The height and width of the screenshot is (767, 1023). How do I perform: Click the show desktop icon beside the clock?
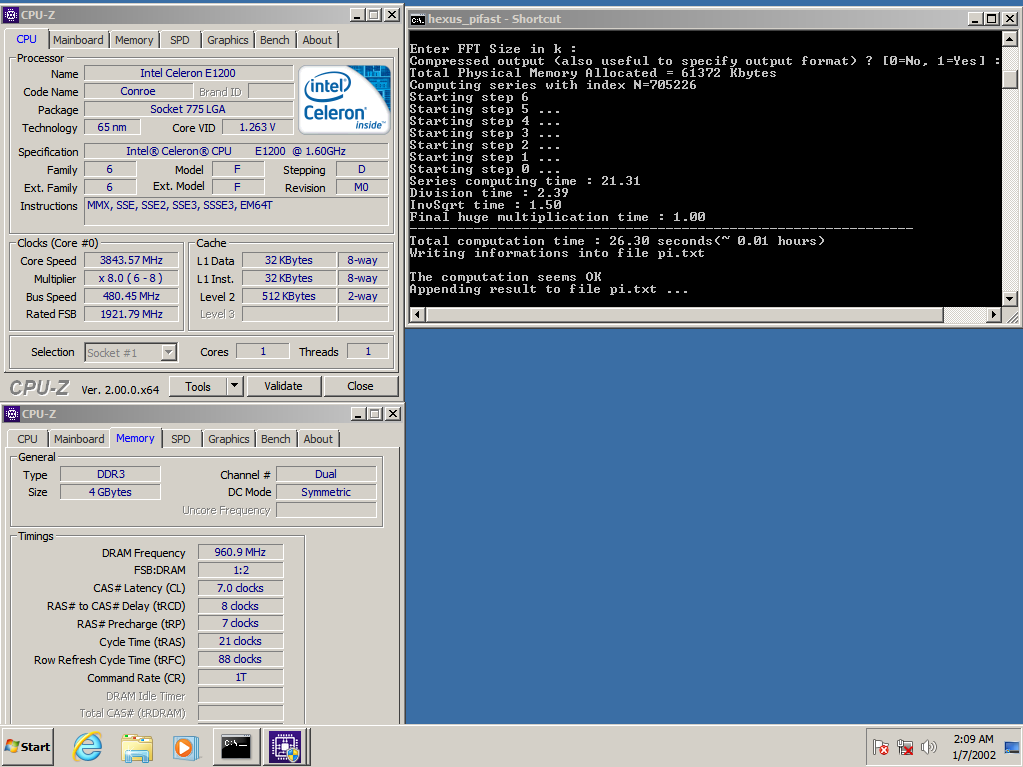click(1012, 747)
